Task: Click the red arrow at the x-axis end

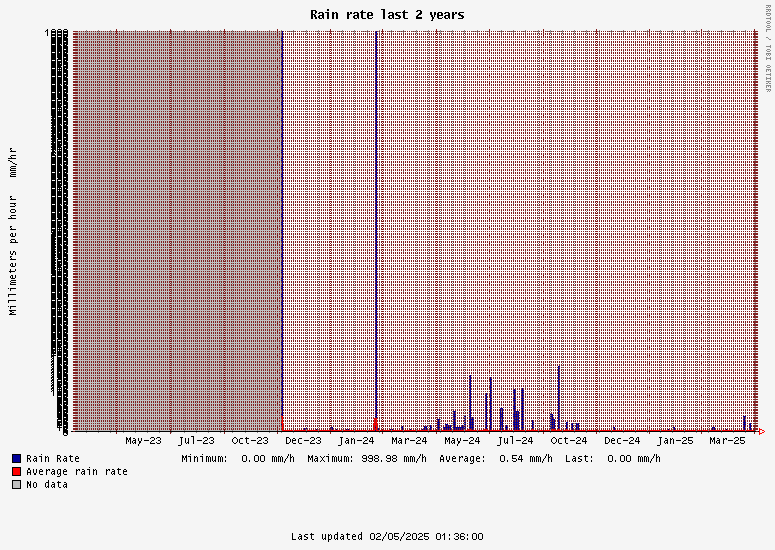Action: (762, 431)
